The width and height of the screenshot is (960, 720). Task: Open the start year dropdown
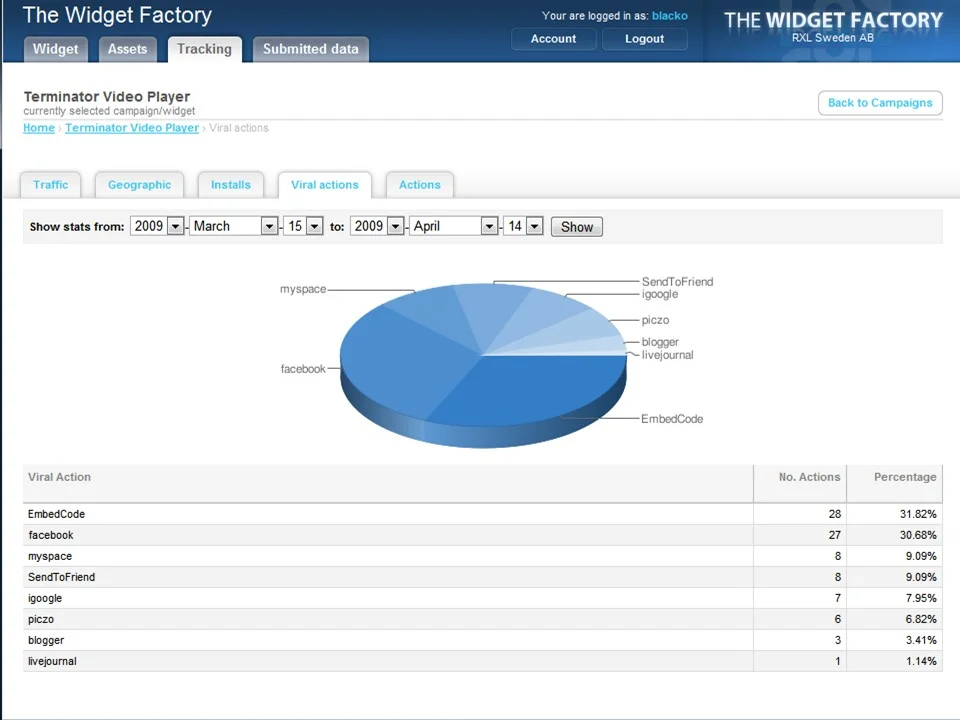coord(157,227)
